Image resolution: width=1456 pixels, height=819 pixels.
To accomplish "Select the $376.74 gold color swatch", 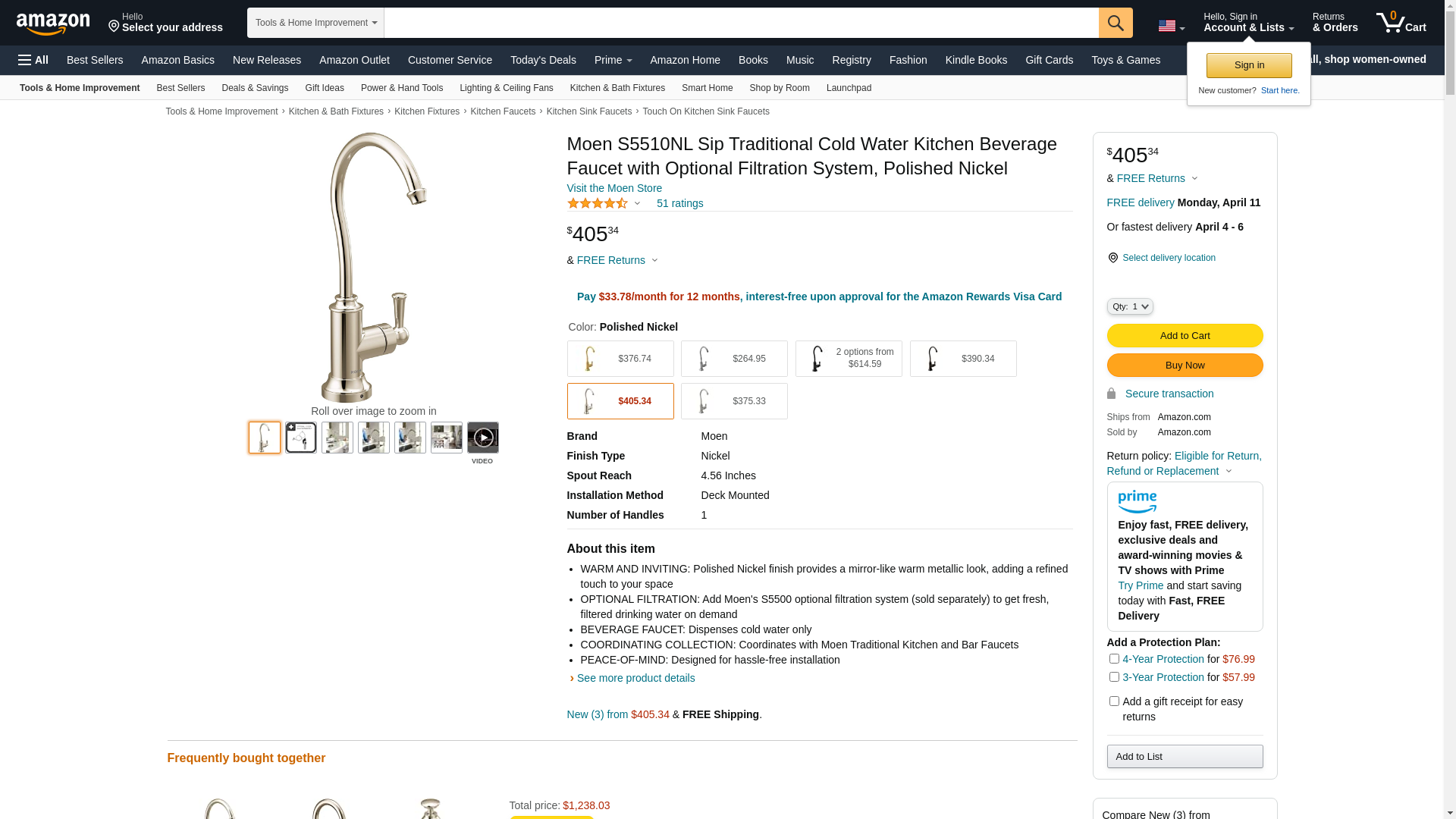I will tap(620, 359).
